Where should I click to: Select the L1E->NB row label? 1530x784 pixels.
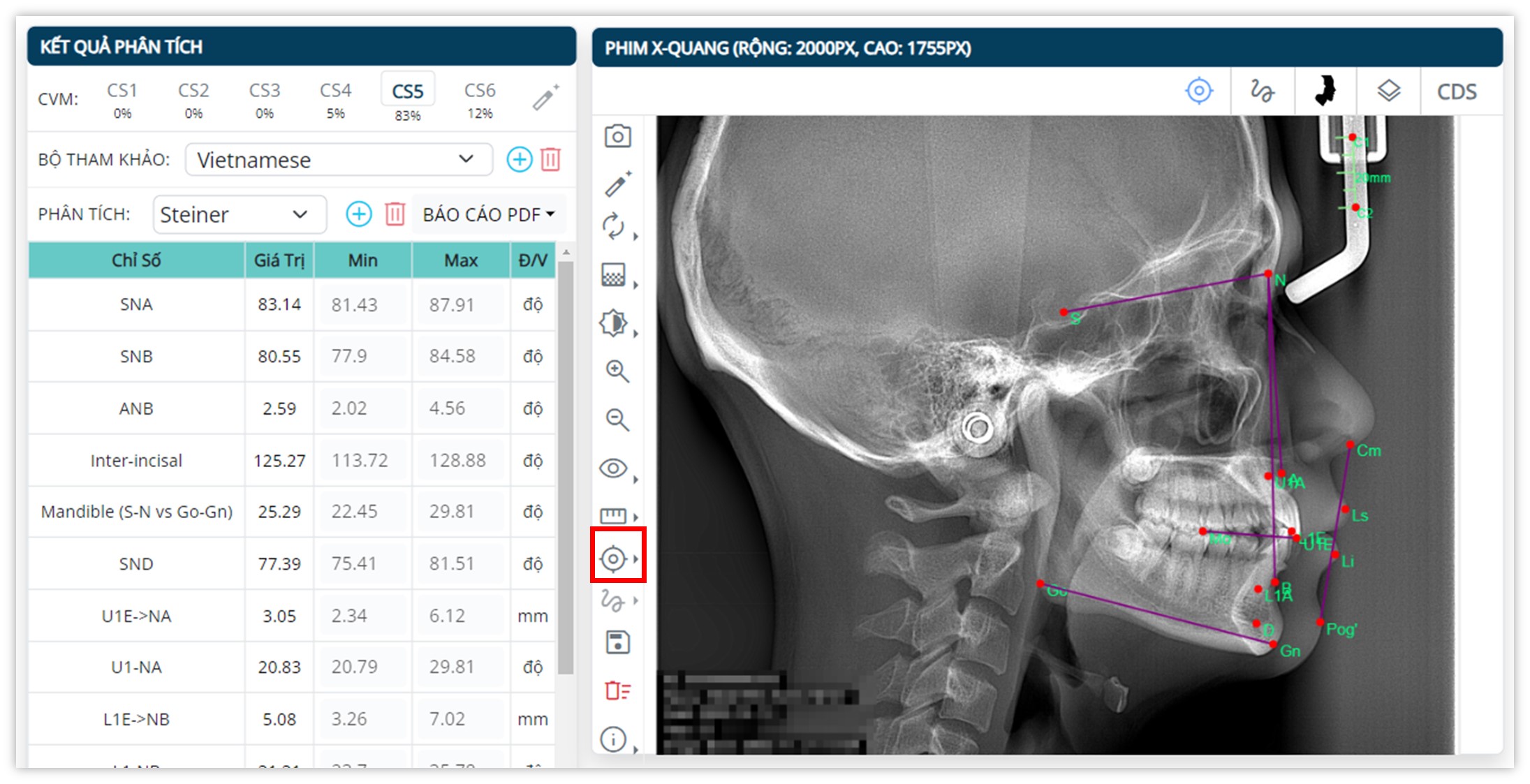[136, 719]
